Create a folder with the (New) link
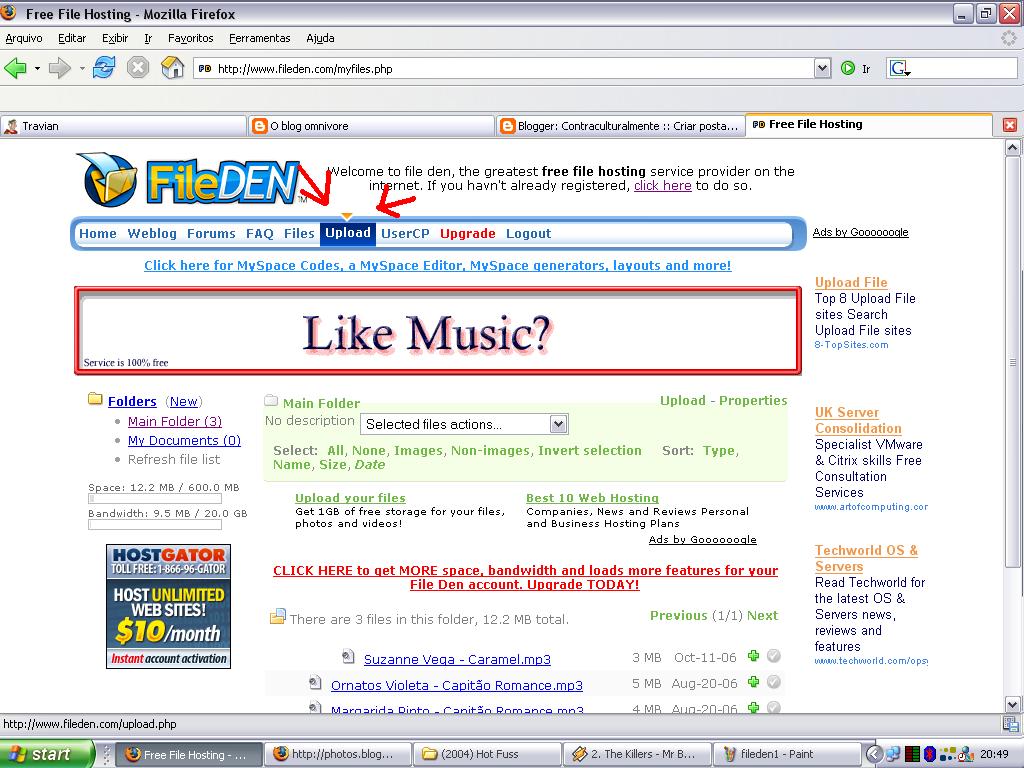 pyautogui.click(x=184, y=402)
